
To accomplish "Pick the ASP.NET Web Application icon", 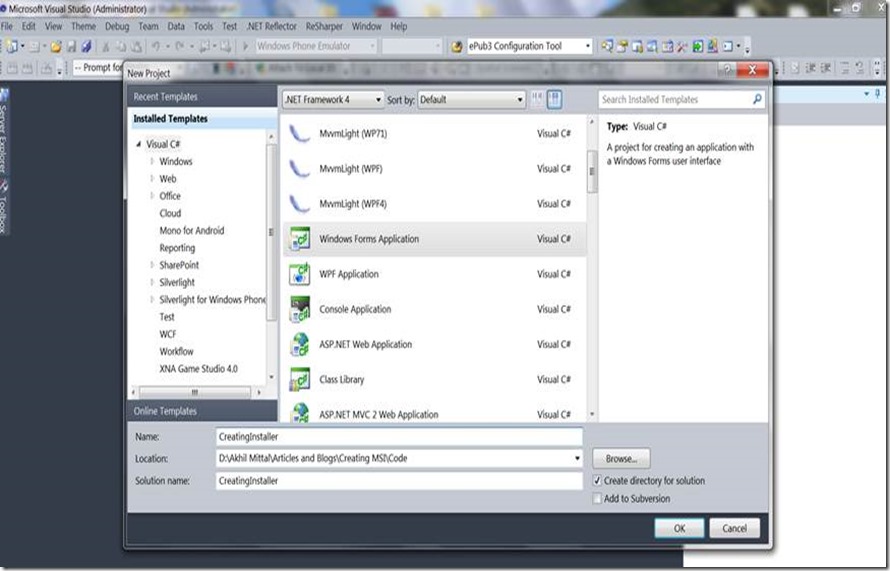I will click(299, 345).
